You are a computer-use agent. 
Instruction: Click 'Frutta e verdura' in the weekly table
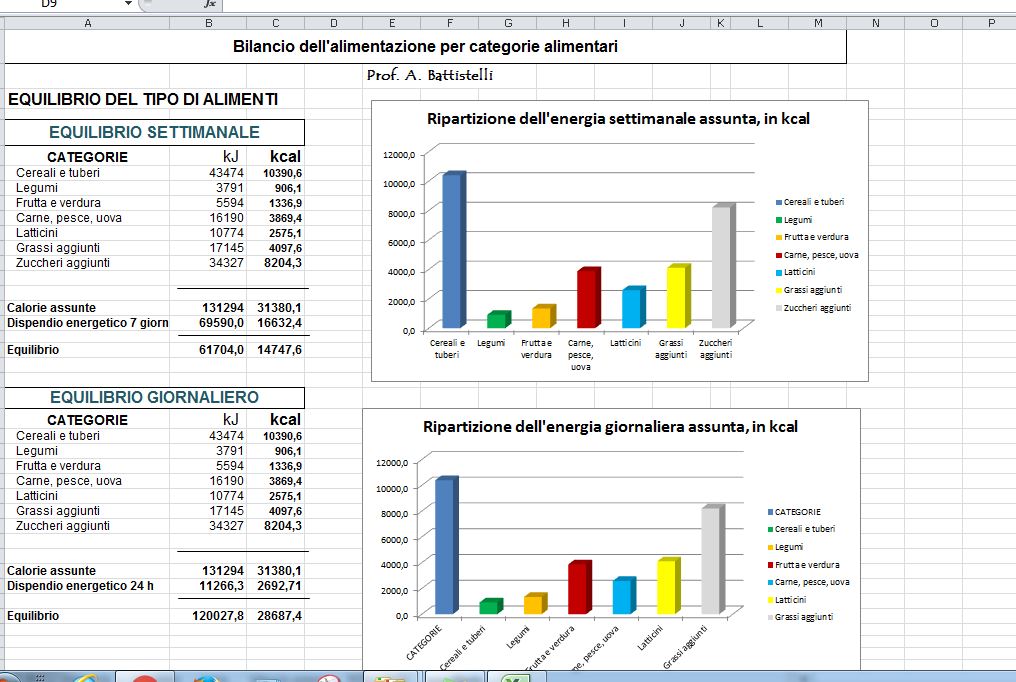pyautogui.click(x=58, y=203)
